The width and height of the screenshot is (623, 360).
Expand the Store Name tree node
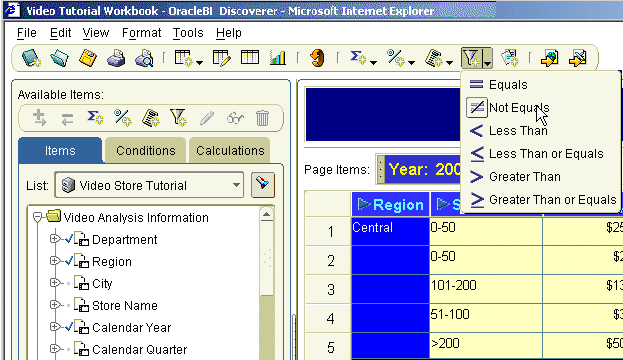pos(55,305)
